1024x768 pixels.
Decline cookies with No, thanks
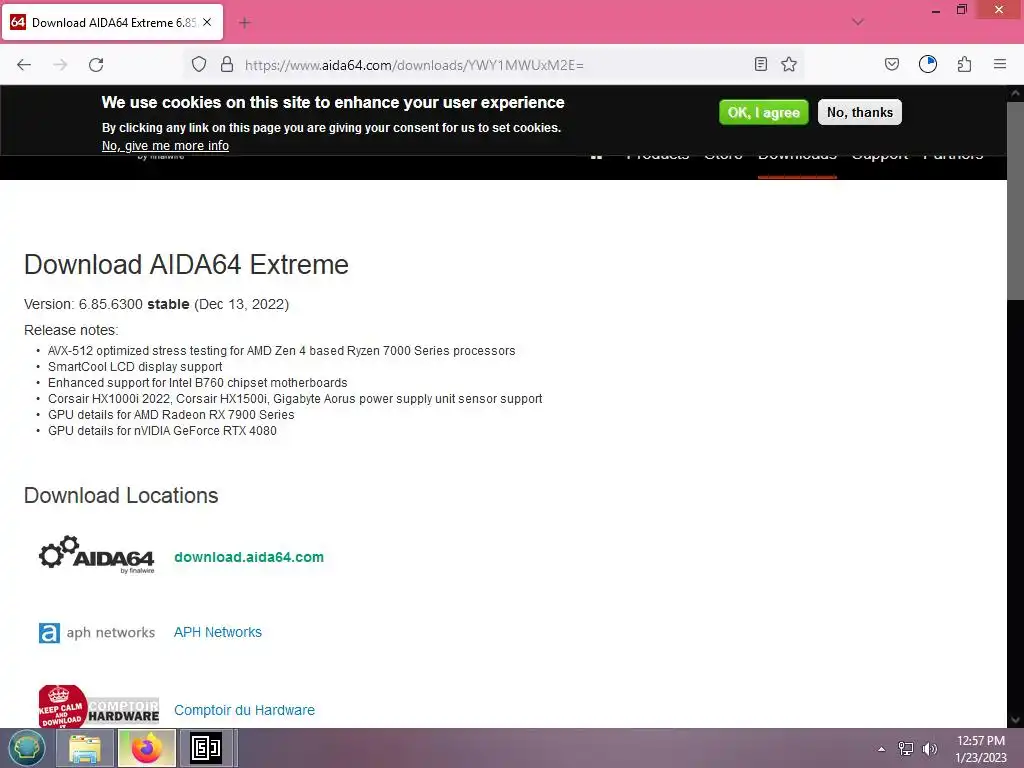coord(859,112)
